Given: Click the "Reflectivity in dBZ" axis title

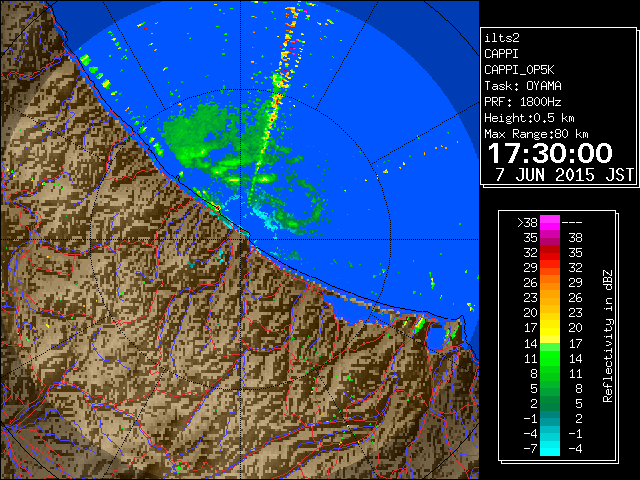Looking at the screenshot, I should (608, 336).
